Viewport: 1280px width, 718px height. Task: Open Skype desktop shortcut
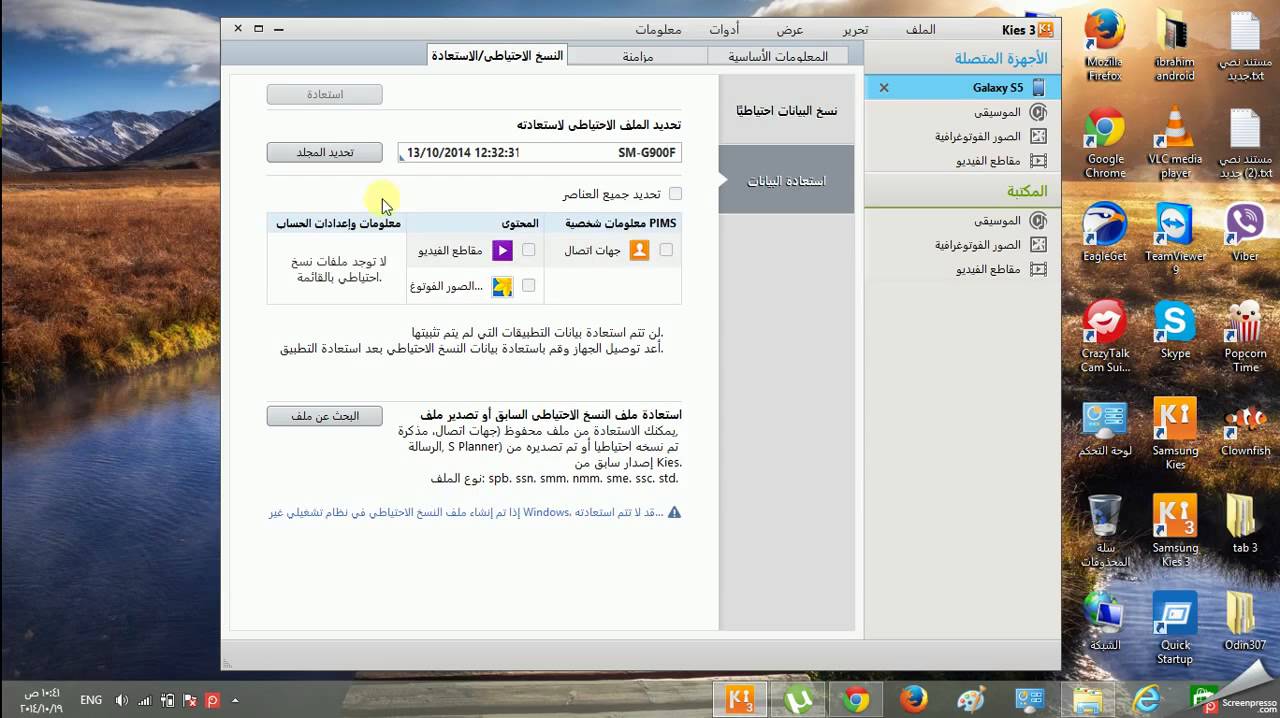pyautogui.click(x=1175, y=331)
